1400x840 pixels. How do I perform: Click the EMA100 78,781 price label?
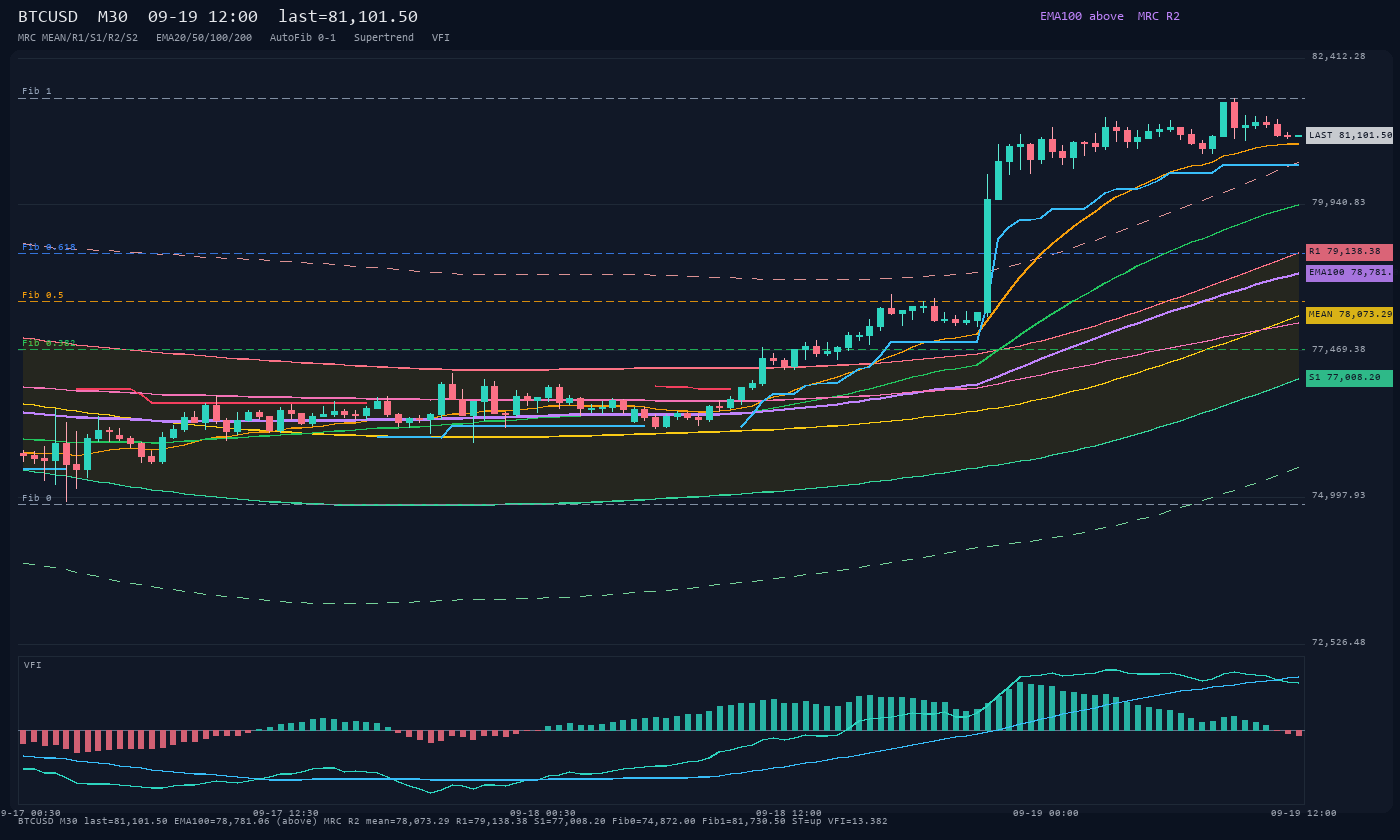(1349, 272)
